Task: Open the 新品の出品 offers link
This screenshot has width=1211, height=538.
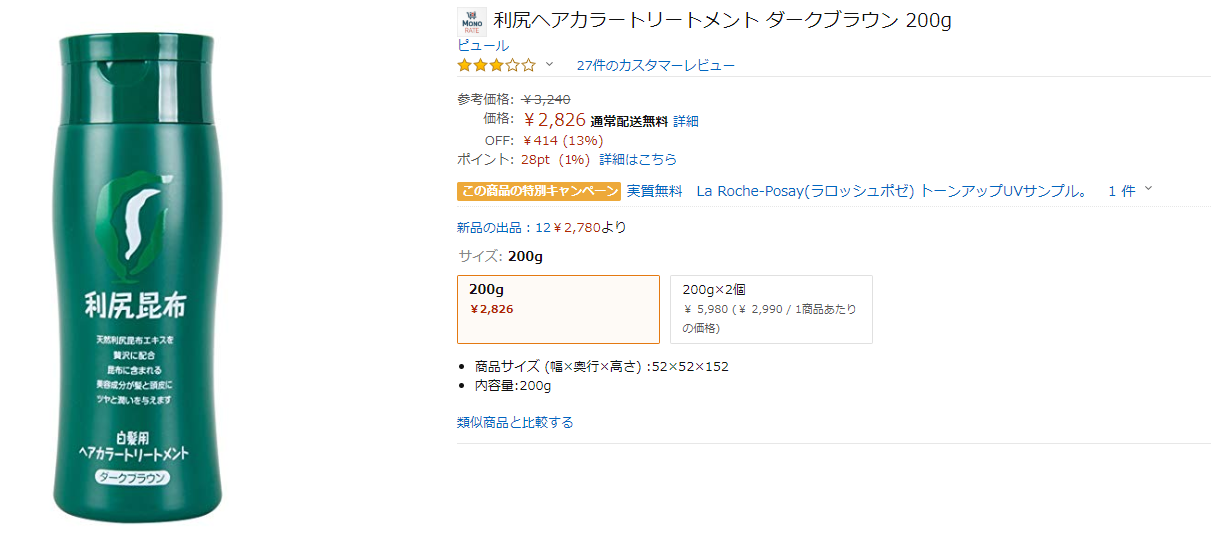Action: 495,227
